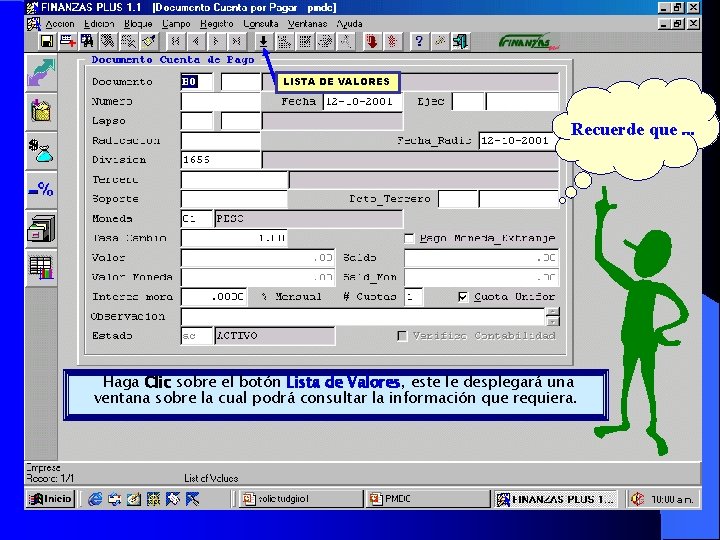
Task: Click the file cabinet sidebar icon
Action: coord(41,228)
